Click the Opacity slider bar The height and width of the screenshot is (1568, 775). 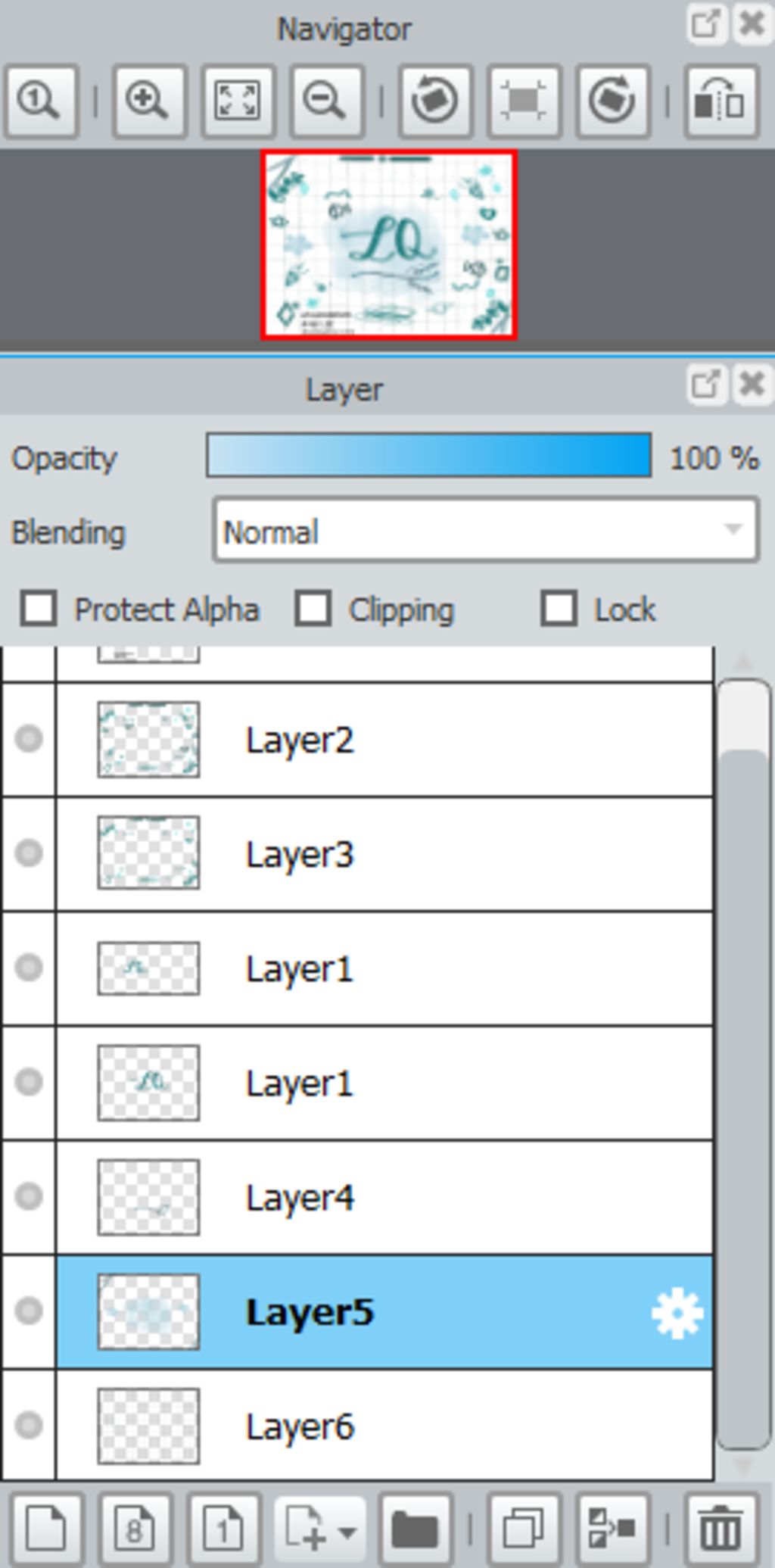[x=428, y=456]
